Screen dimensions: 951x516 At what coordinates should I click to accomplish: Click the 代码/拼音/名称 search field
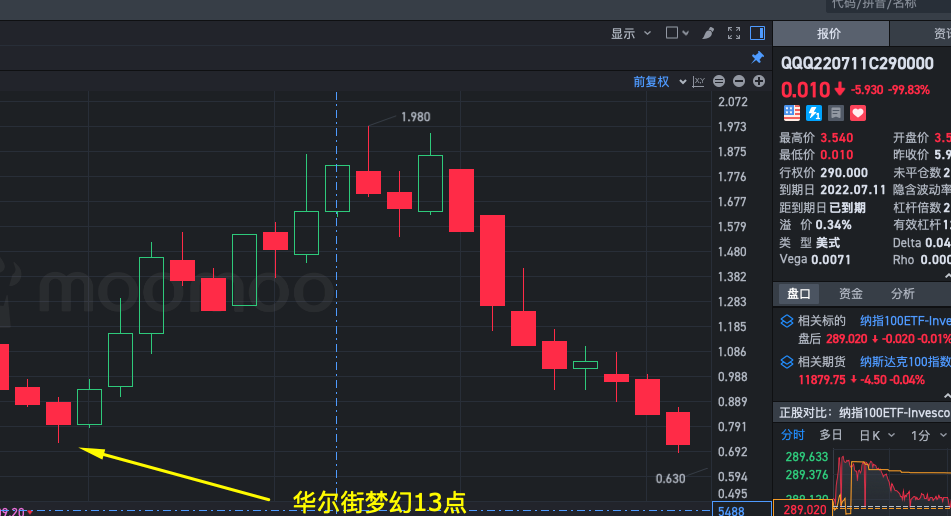tap(889, 5)
